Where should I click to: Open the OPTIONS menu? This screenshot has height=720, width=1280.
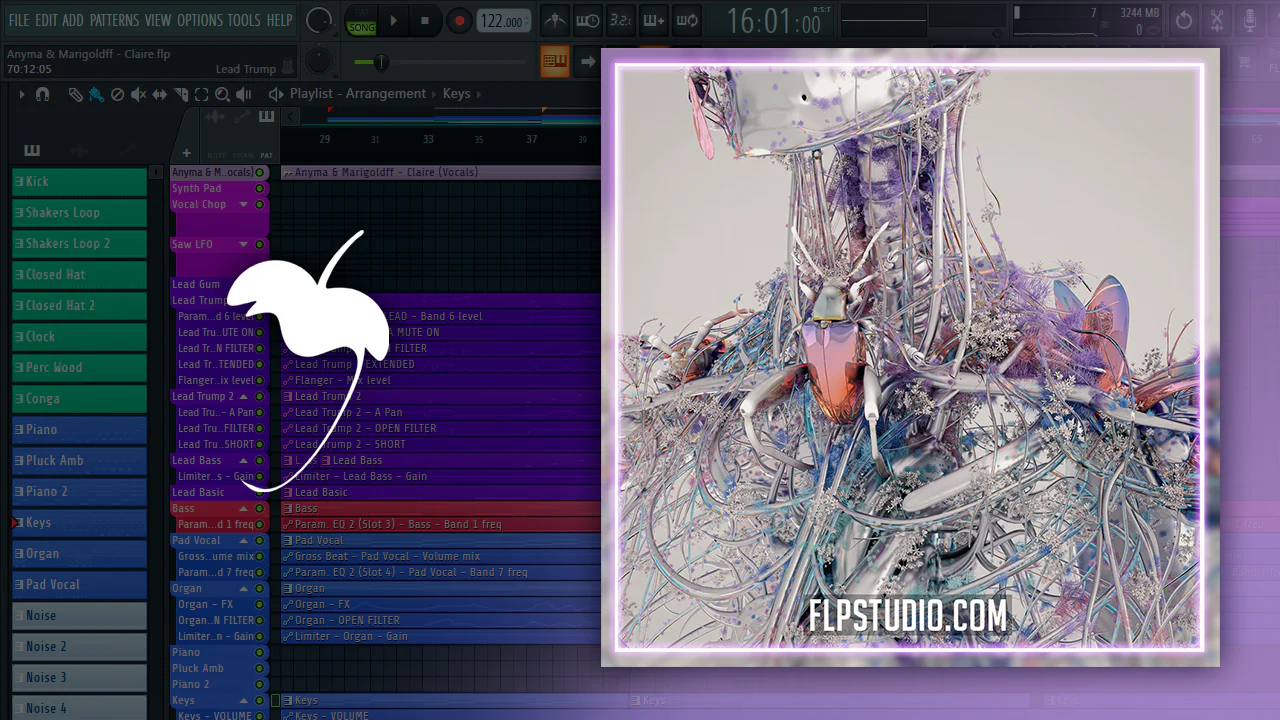coord(200,20)
